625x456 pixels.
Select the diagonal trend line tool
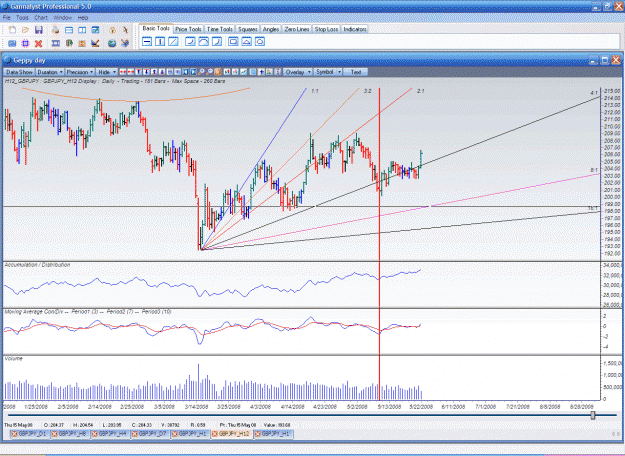tap(173, 41)
